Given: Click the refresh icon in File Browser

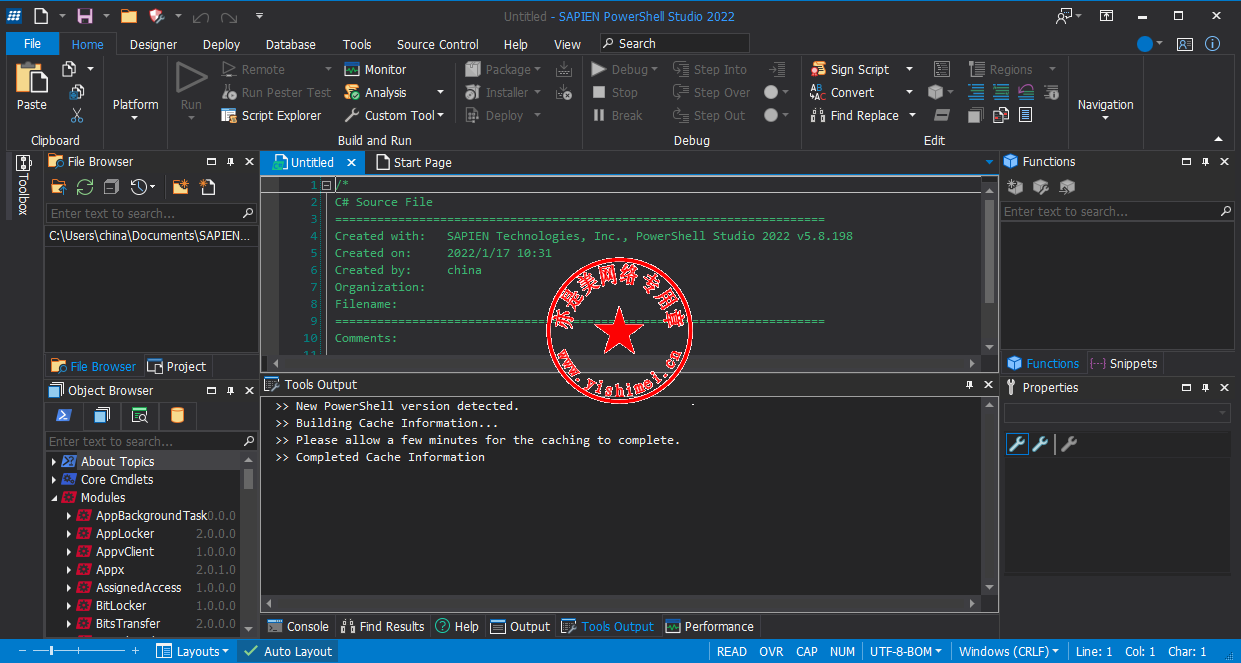Looking at the screenshot, I should click(85, 187).
